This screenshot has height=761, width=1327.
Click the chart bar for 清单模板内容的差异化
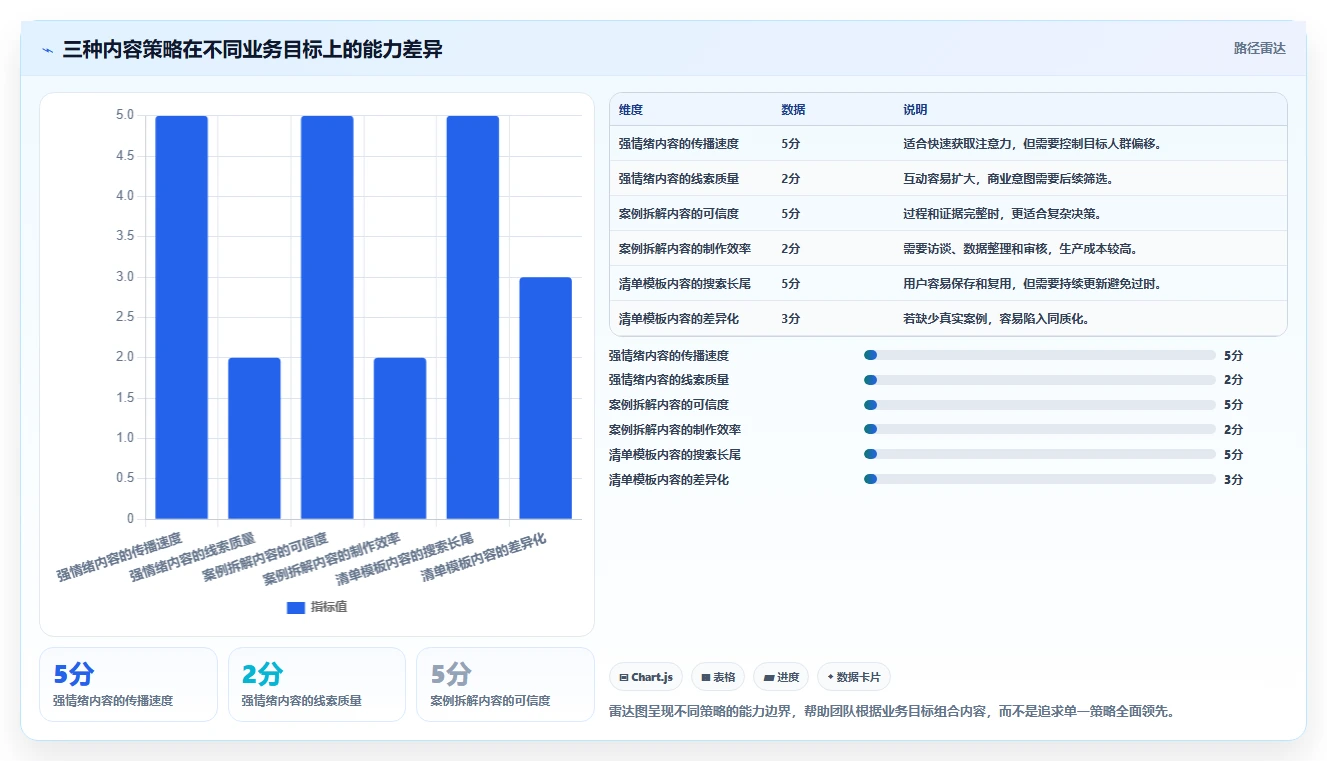(x=545, y=398)
